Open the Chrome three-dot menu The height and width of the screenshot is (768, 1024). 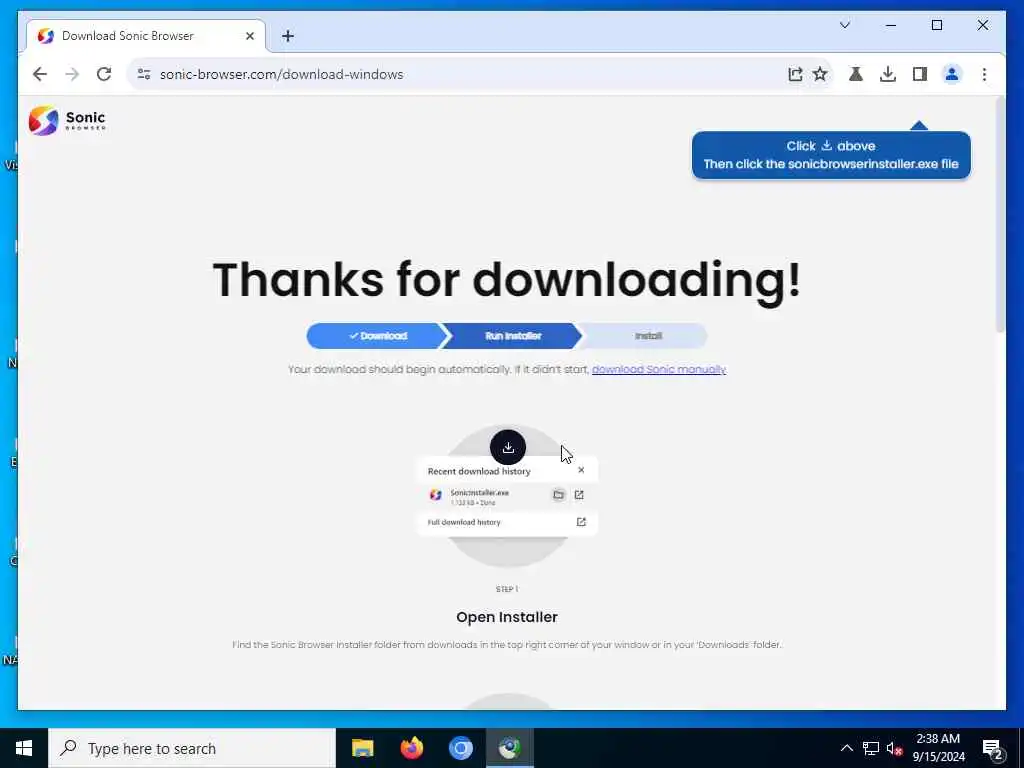[984, 74]
